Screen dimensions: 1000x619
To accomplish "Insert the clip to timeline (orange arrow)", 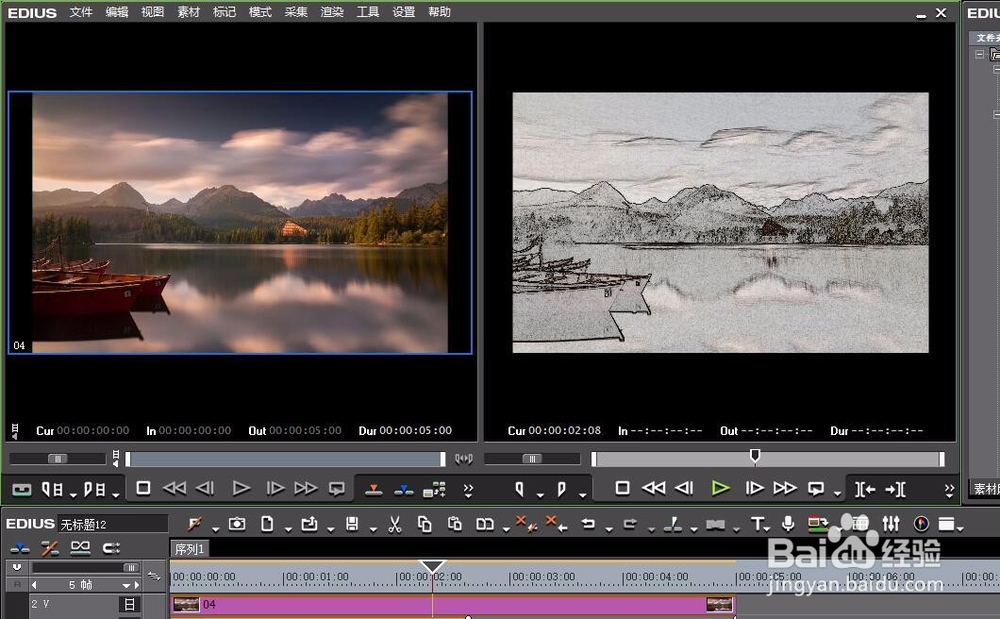I will coord(374,490).
